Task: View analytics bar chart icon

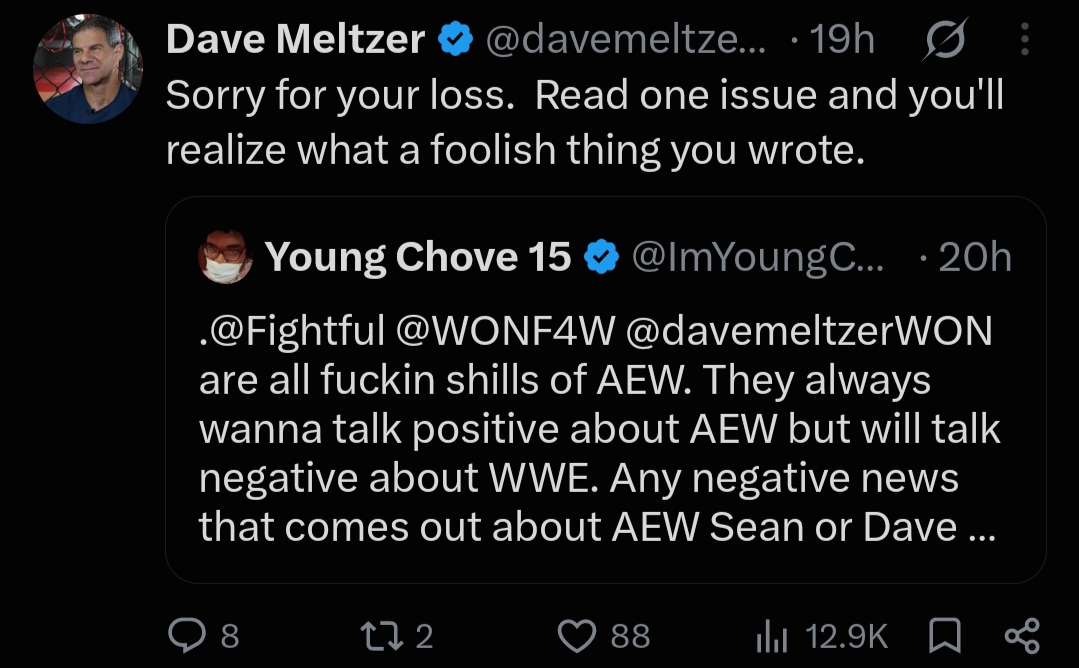Action: point(771,635)
